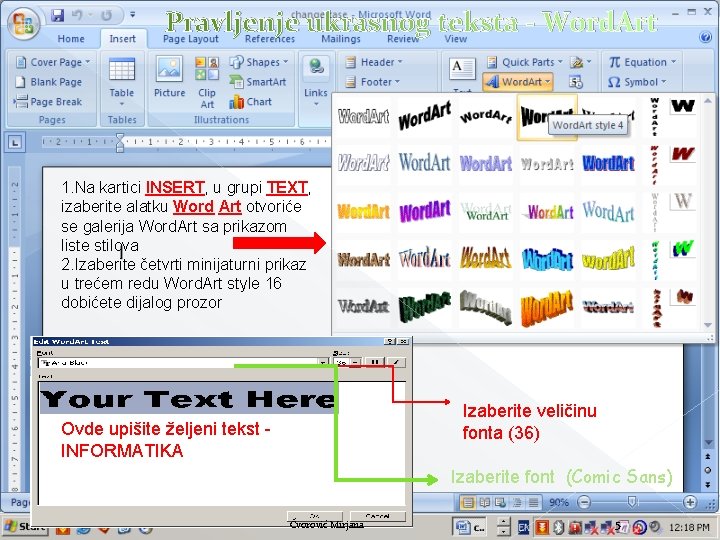Click the Text Box icon in Text group
The height and width of the screenshot is (540, 720).
[x=462, y=69]
